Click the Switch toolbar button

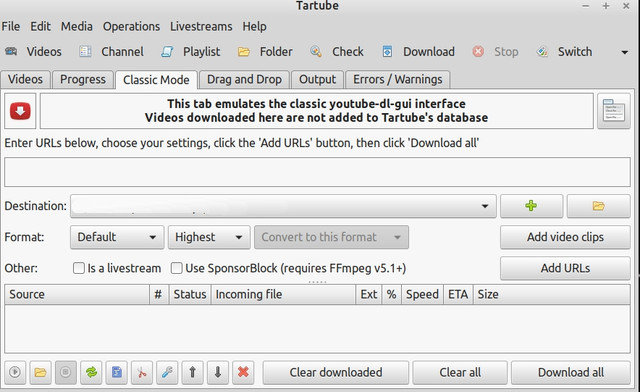pos(564,52)
